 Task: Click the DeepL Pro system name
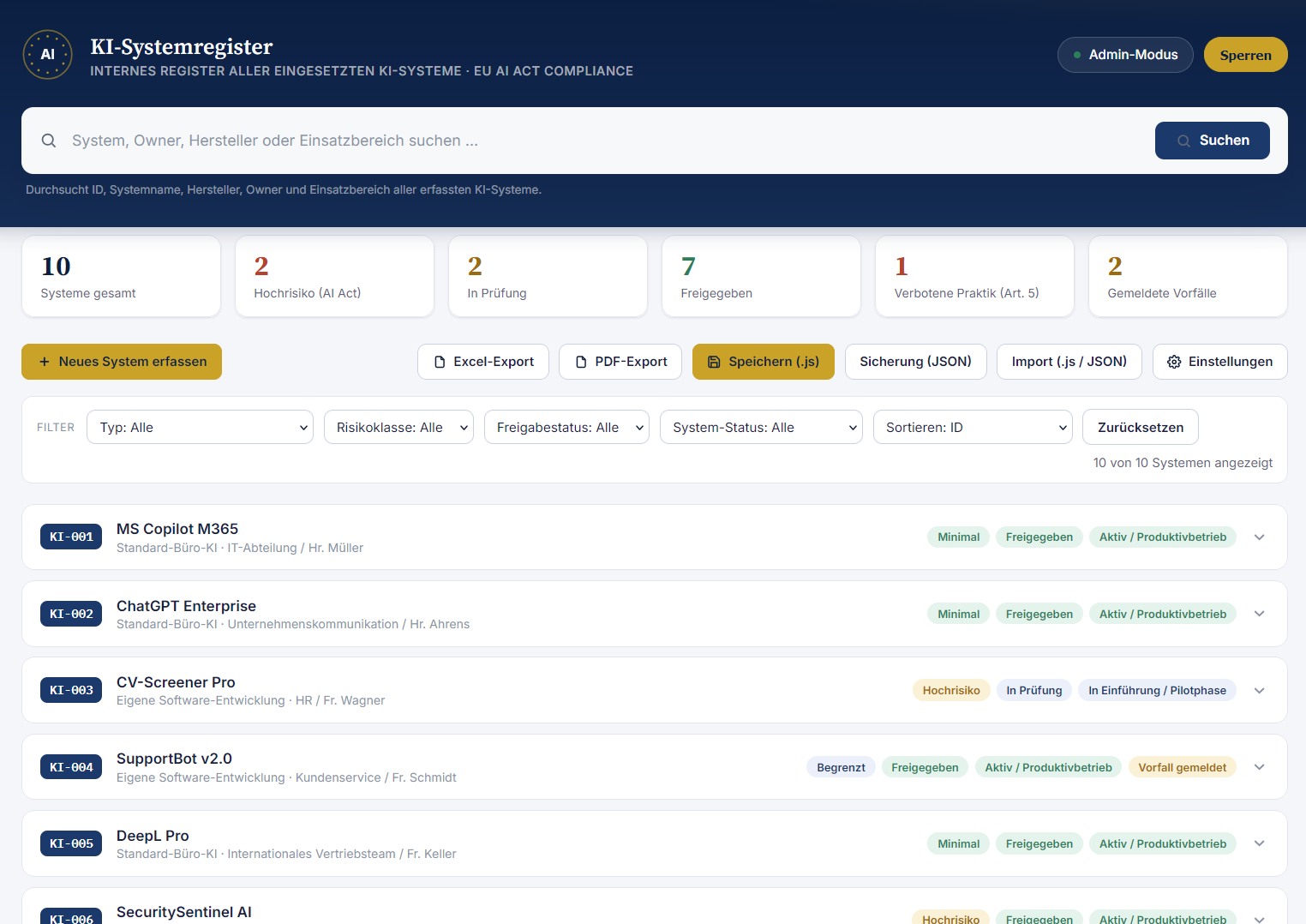click(153, 836)
